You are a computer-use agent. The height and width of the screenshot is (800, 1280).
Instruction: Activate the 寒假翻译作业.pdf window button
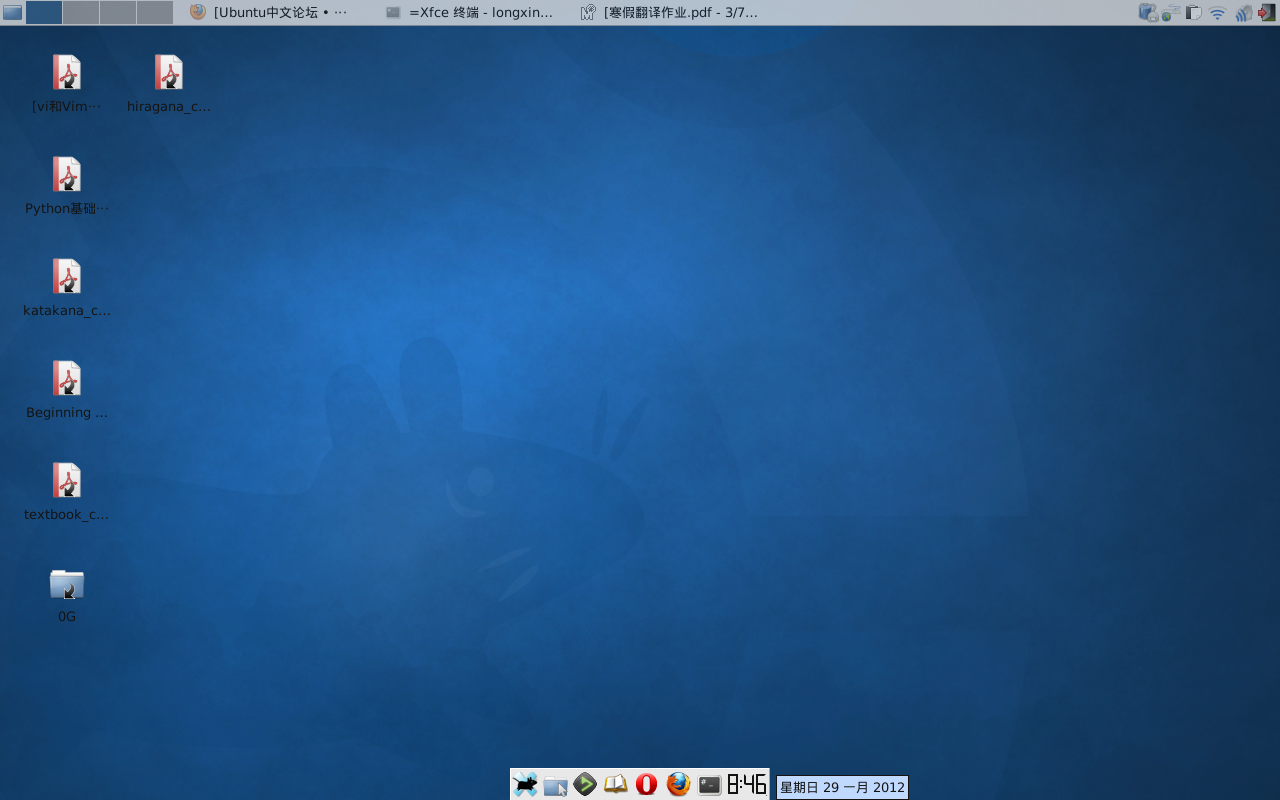pyautogui.click(x=670, y=12)
